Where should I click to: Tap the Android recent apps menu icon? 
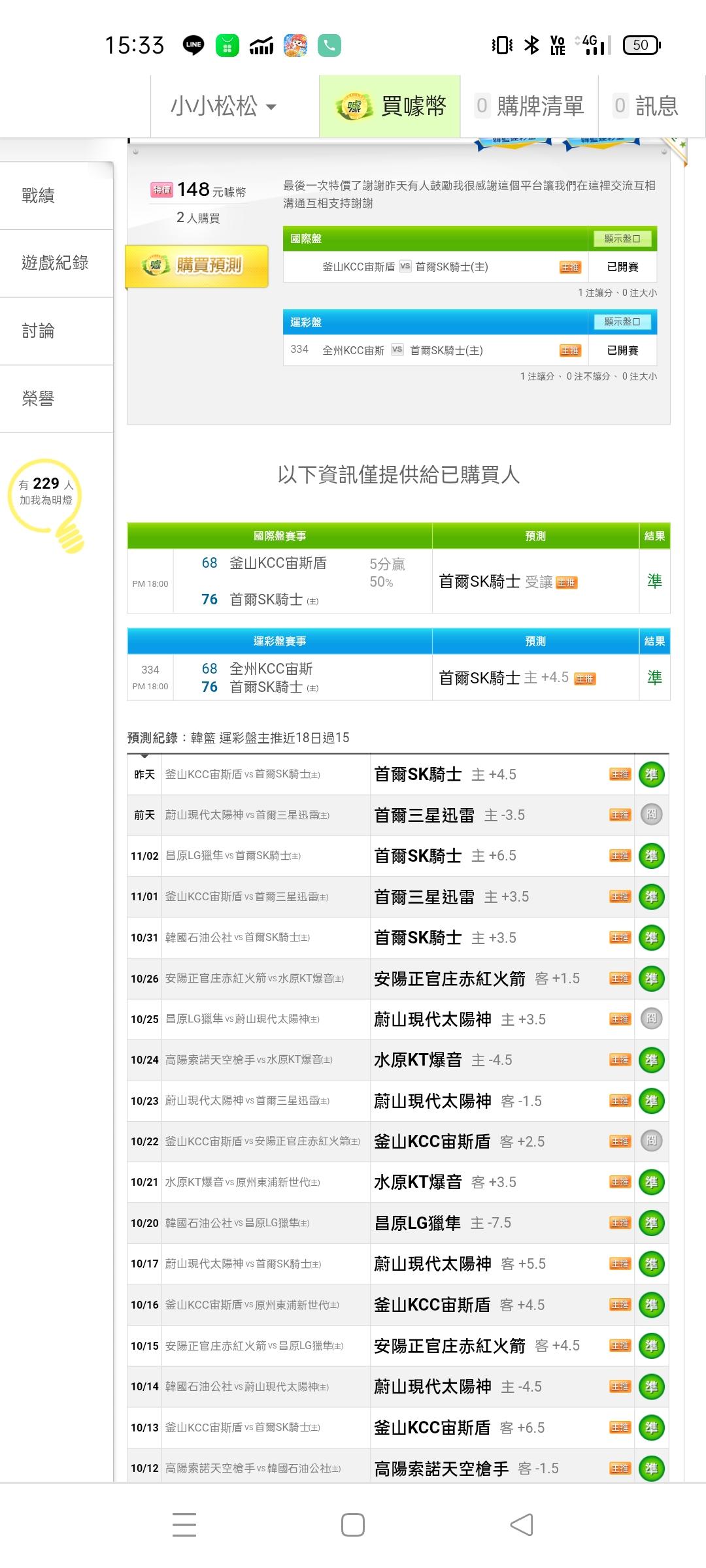click(x=184, y=1525)
